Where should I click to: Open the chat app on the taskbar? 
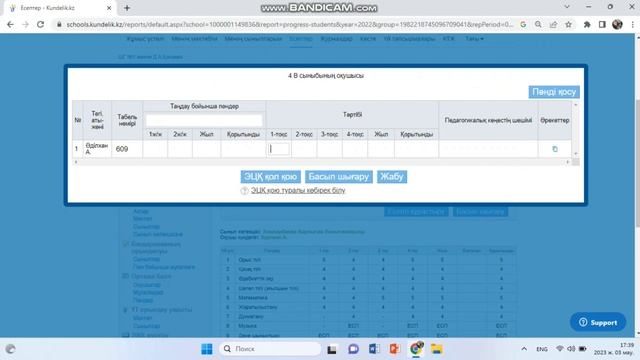[353, 349]
